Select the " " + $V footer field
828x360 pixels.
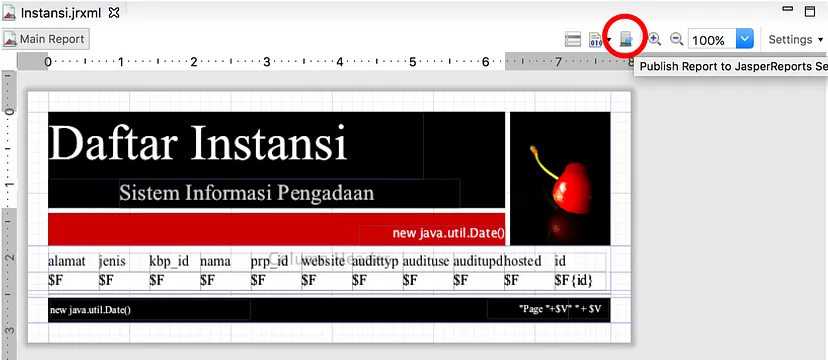point(589,310)
